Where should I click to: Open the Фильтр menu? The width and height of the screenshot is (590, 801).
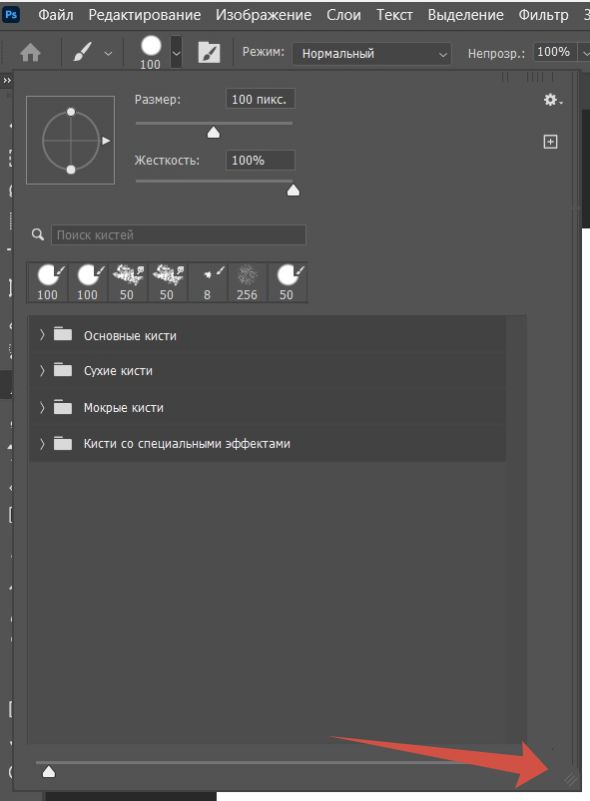tap(544, 15)
